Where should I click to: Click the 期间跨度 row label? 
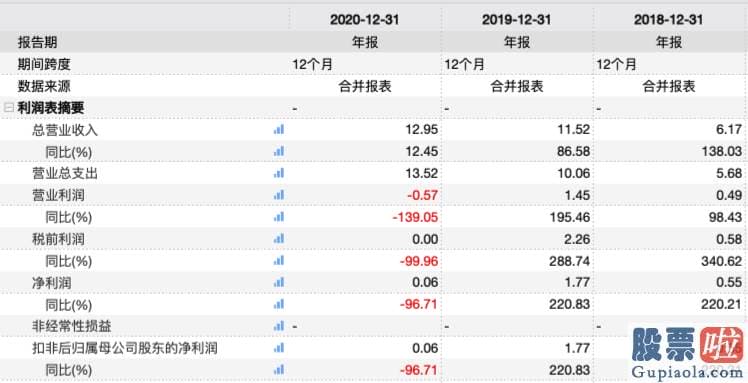pyautogui.click(x=44, y=64)
